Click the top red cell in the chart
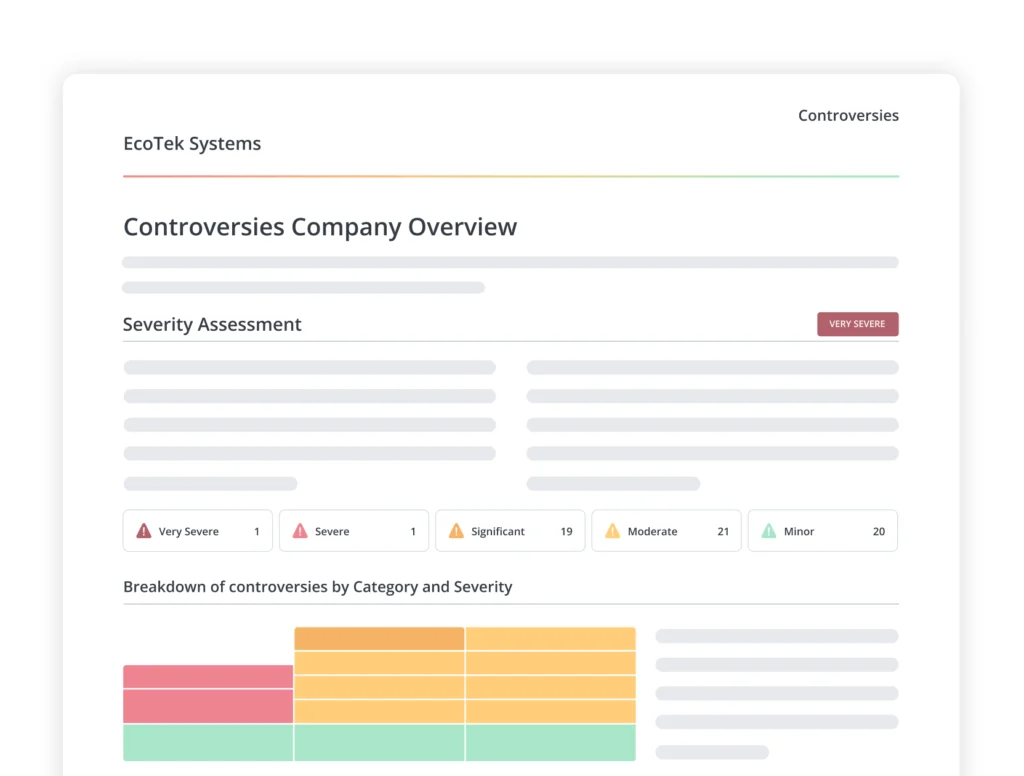 208,677
